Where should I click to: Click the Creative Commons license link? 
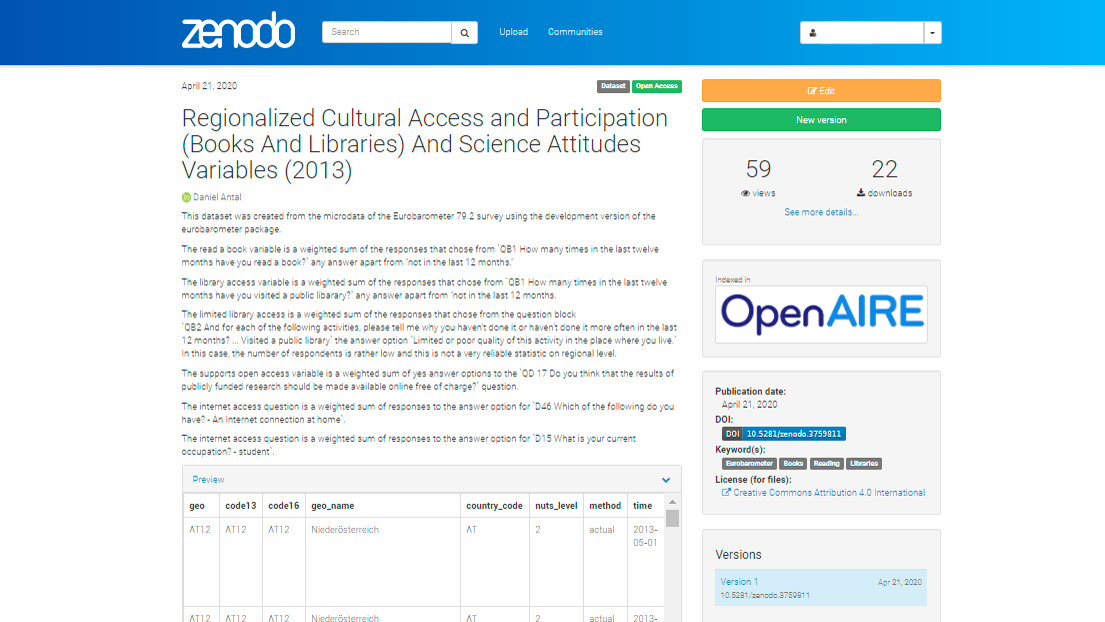[x=828, y=492]
